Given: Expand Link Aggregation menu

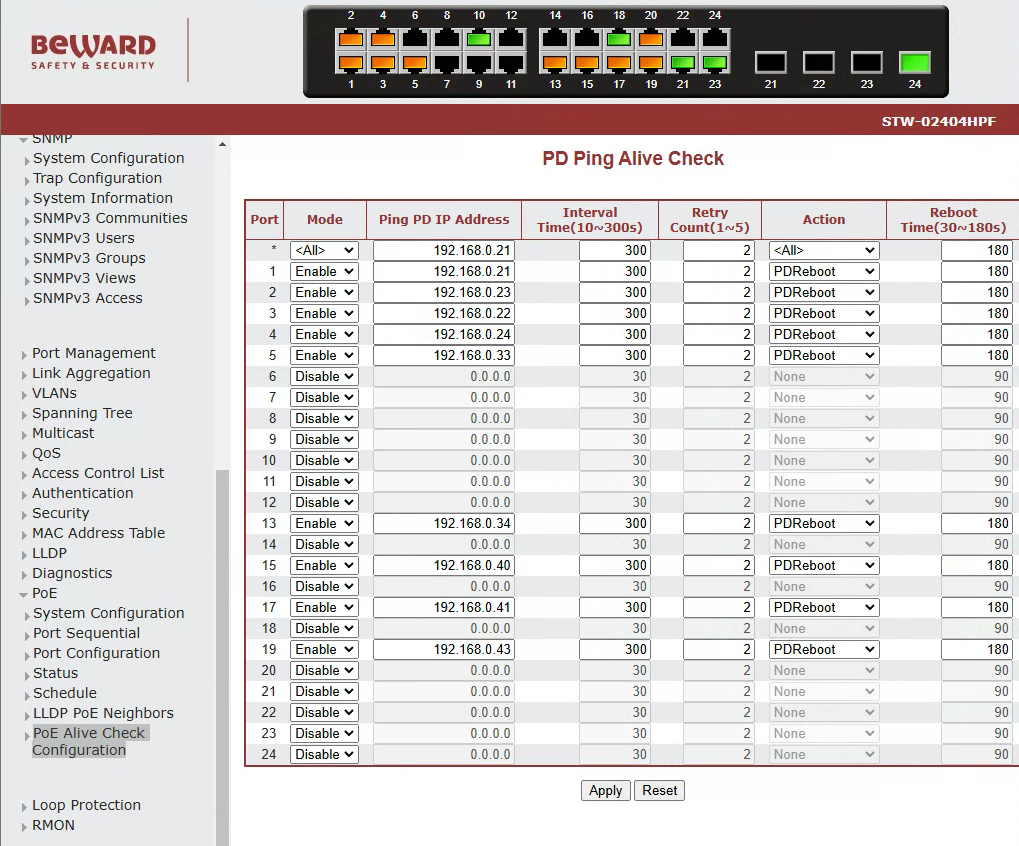Looking at the screenshot, I should (91, 373).
